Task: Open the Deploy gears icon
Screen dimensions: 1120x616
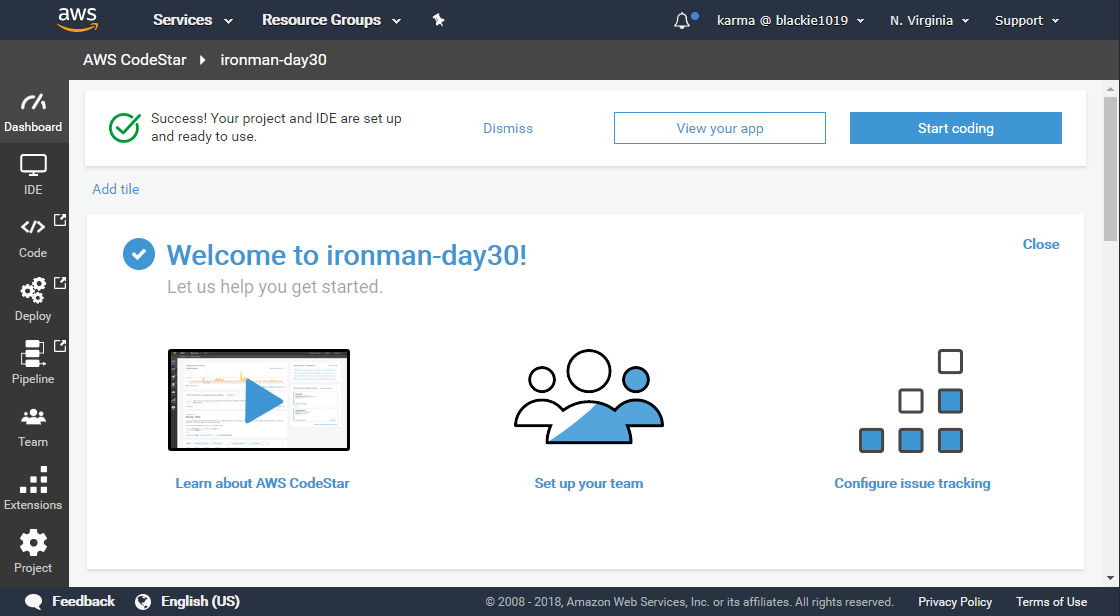Action: pyautogui.click(x=33, y=292)
